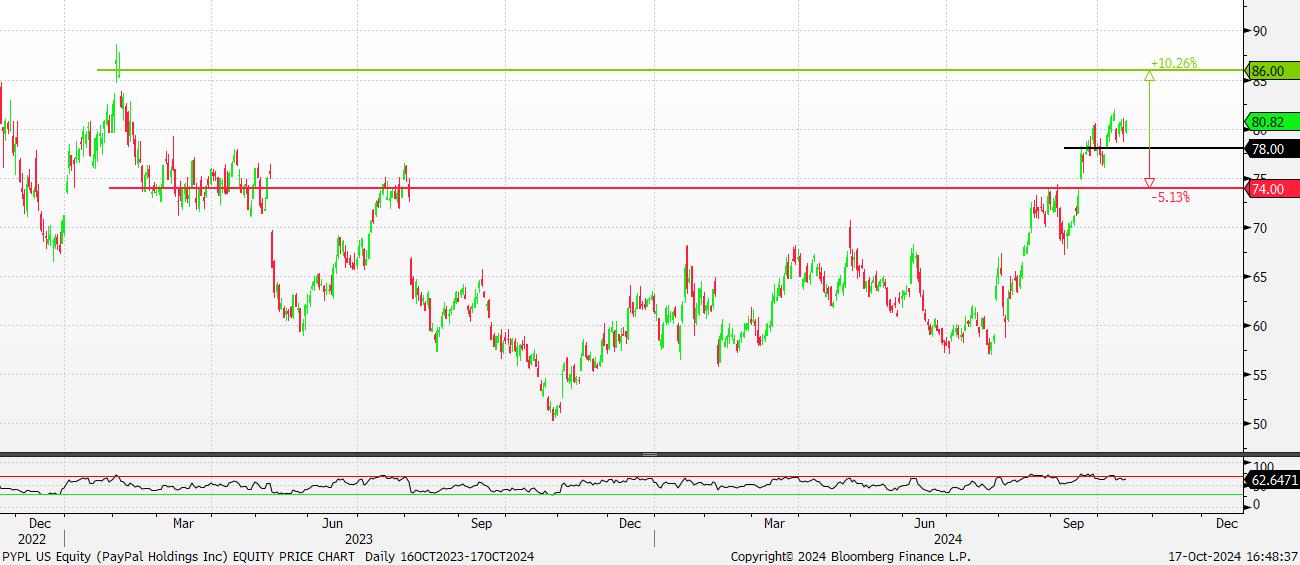1300x565 pixels.
Task: Select the red 74.00 stop level label
Action: (x=1272, y=188)
